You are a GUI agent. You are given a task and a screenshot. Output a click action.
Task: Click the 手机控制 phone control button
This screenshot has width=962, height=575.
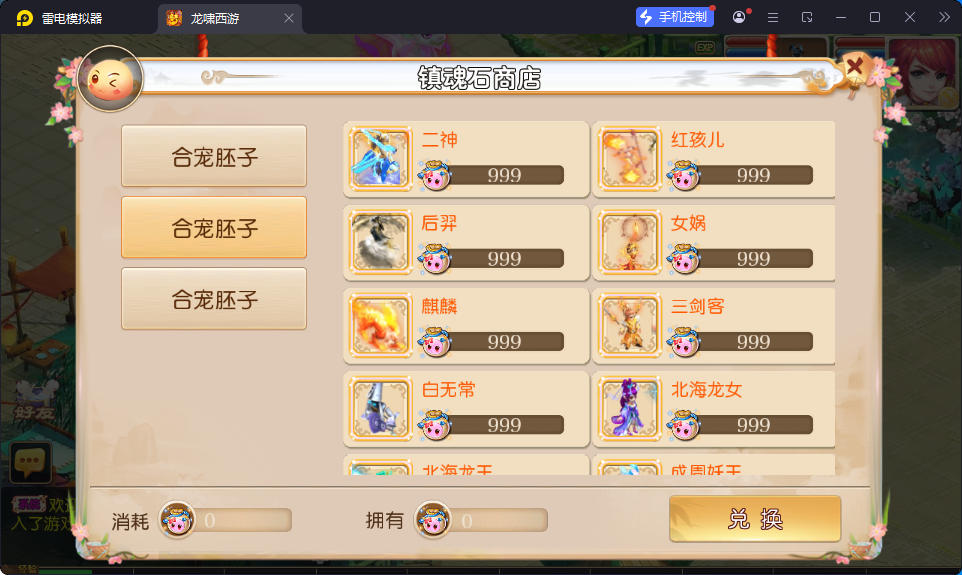point(674,17)
